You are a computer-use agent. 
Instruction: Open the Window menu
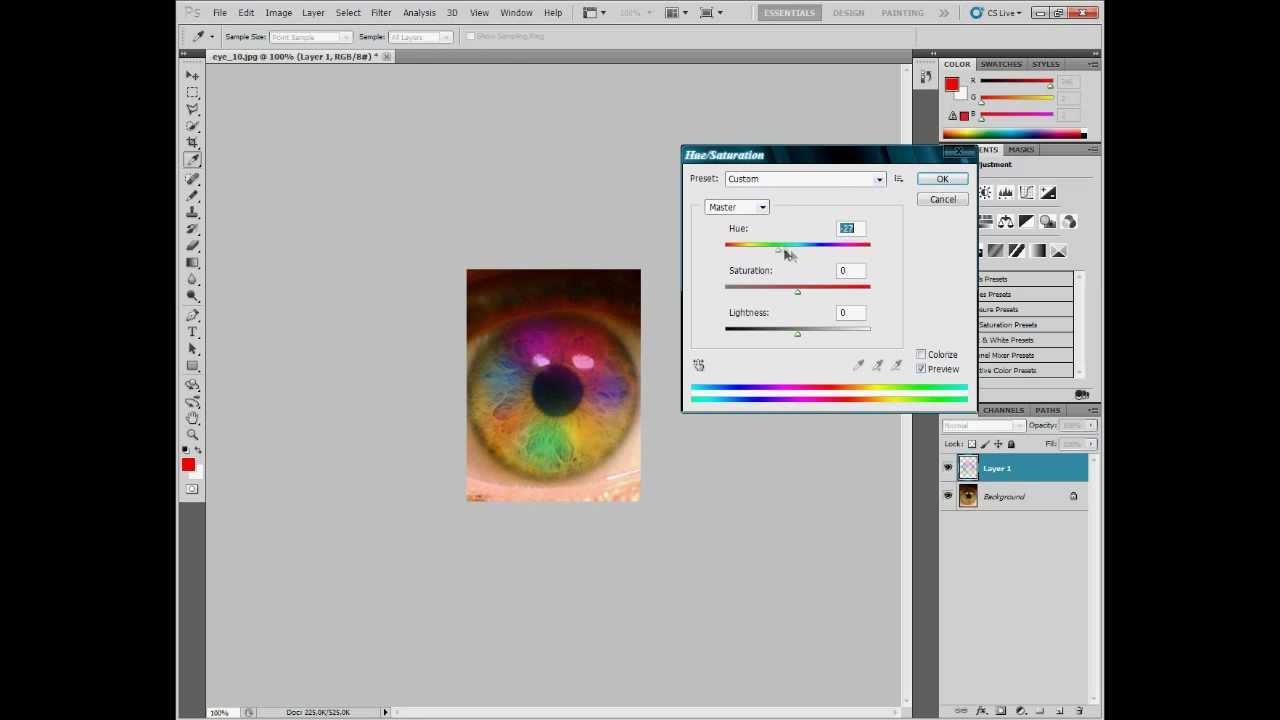tap(516, 13)
